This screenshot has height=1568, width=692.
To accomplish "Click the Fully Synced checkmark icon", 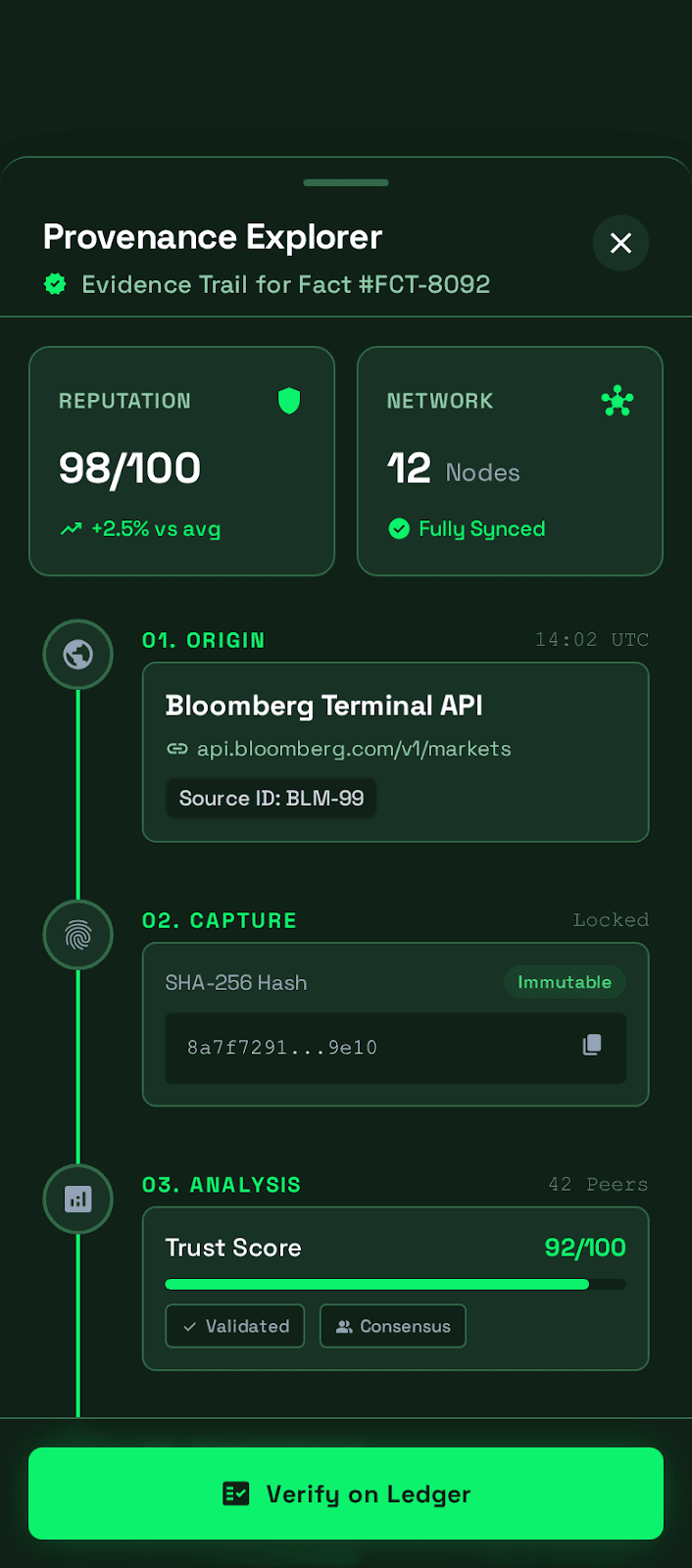I will pos(399,529).
